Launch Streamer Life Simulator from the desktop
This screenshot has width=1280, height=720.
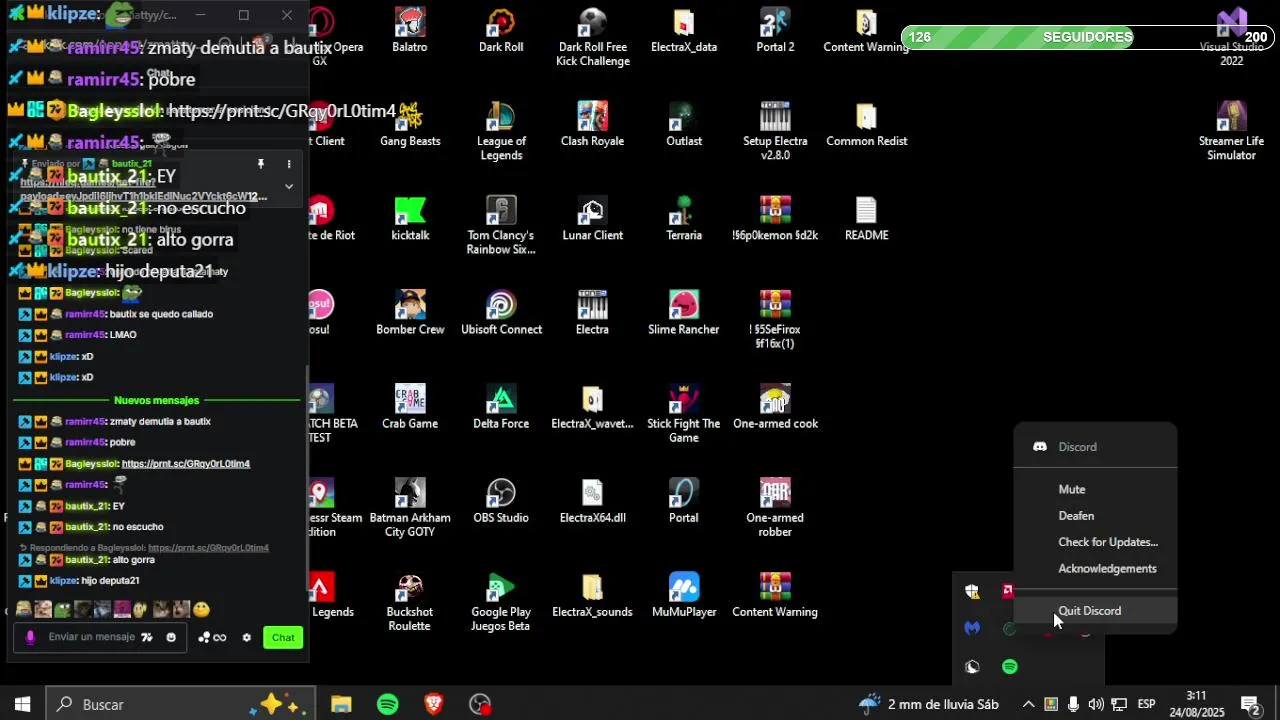[1231, 131]
